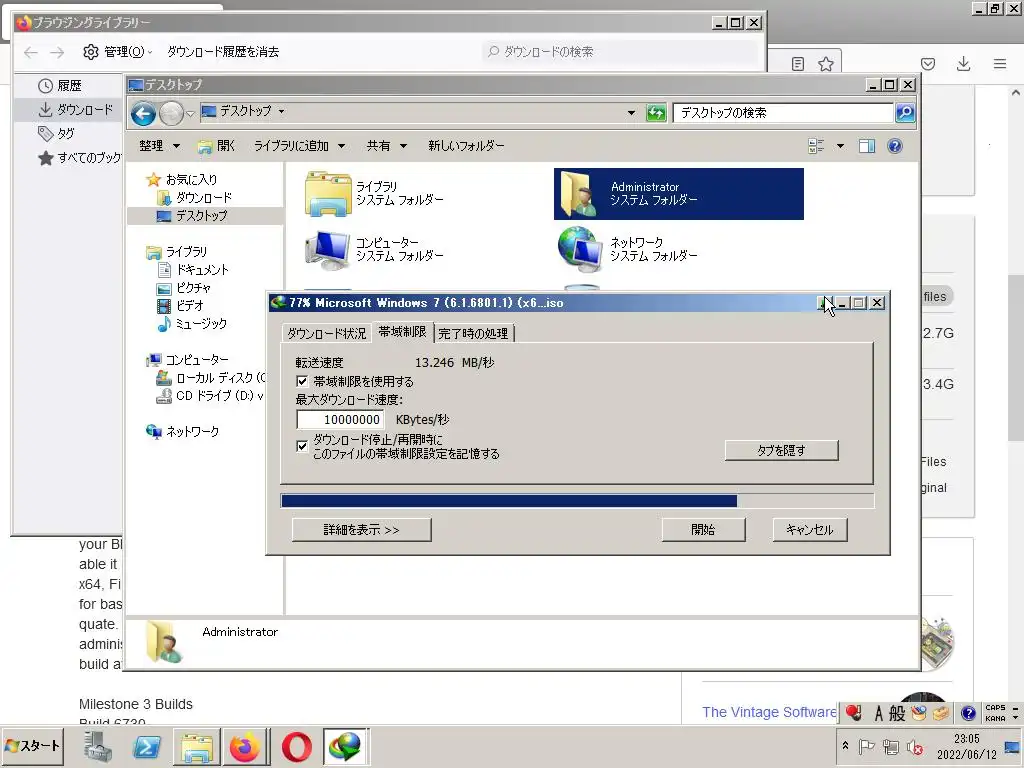Open 整理 dropdown in Explorer toolbar
This screenshot has height=768, width=1024.
coord(159,146)
